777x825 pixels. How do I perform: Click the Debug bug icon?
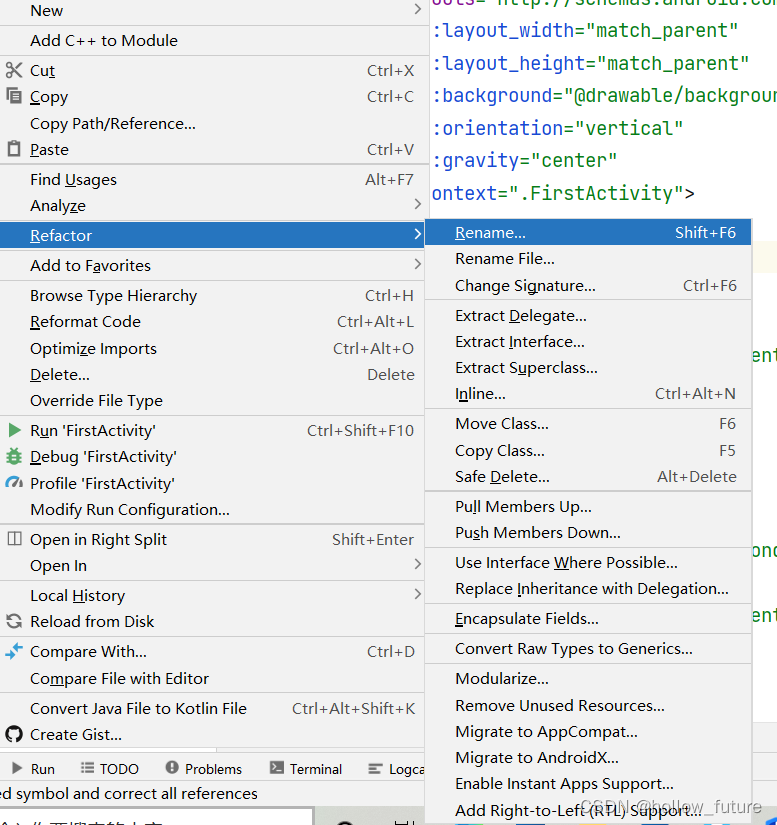point(14,456)
